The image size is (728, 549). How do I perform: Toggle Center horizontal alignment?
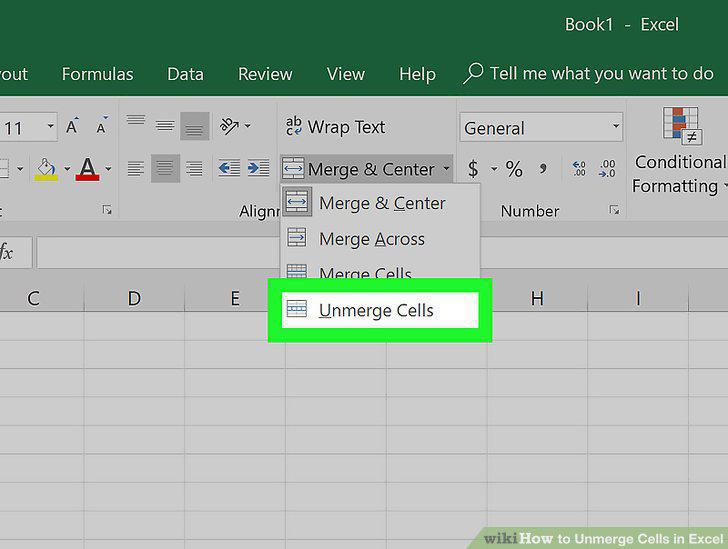pyautogui.click(x=165, y=169)
